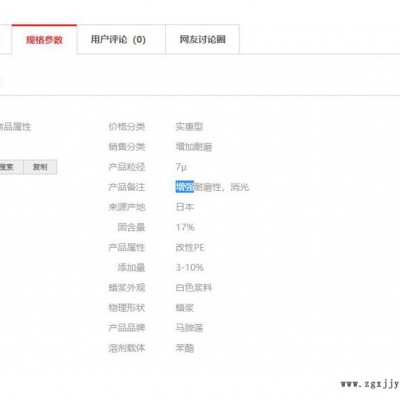
Task: Click the 复制 button
Action: (40, 167)
